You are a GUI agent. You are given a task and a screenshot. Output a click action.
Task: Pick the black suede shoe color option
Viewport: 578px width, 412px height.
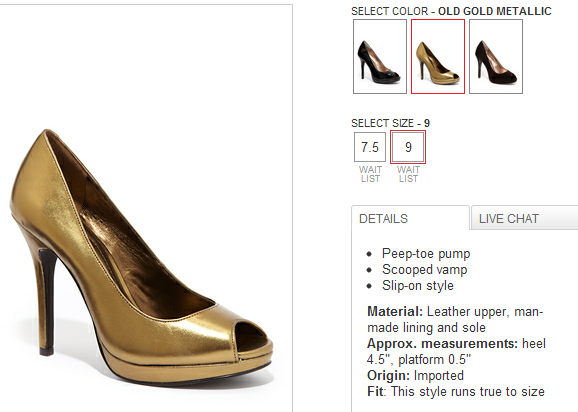(496, 56)
